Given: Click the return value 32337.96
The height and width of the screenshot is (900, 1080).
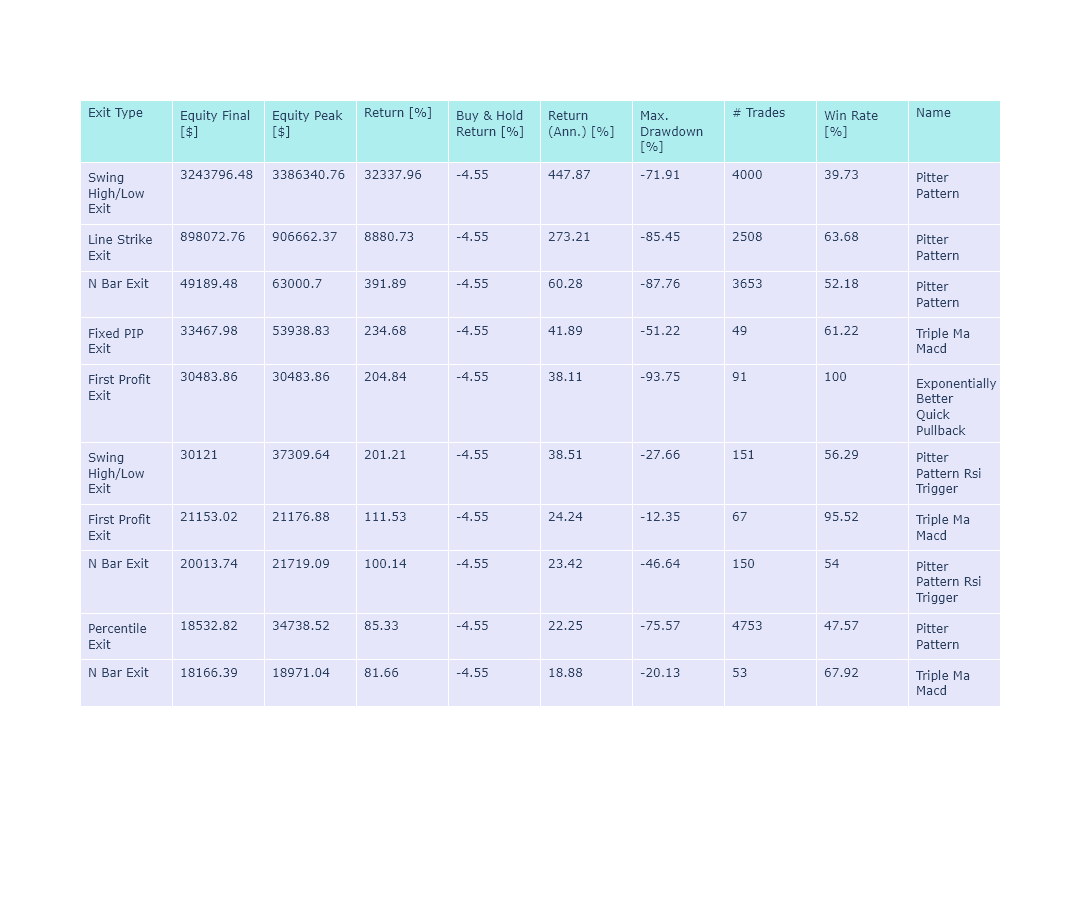Looking at the screenshot, I should 393,175.
